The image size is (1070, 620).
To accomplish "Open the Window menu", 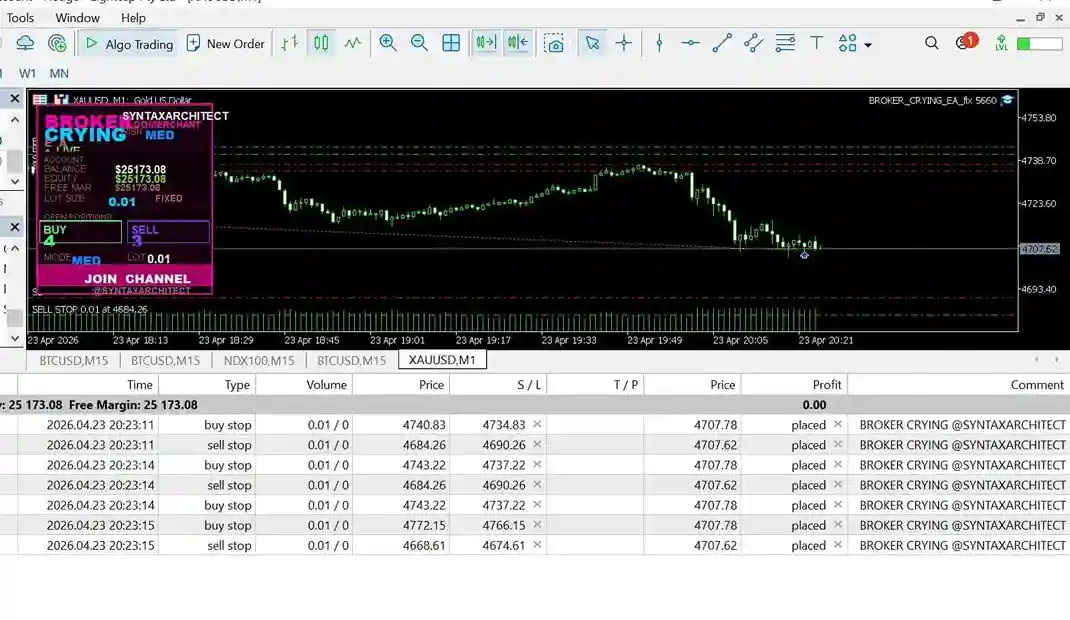I will click(77, 18).
